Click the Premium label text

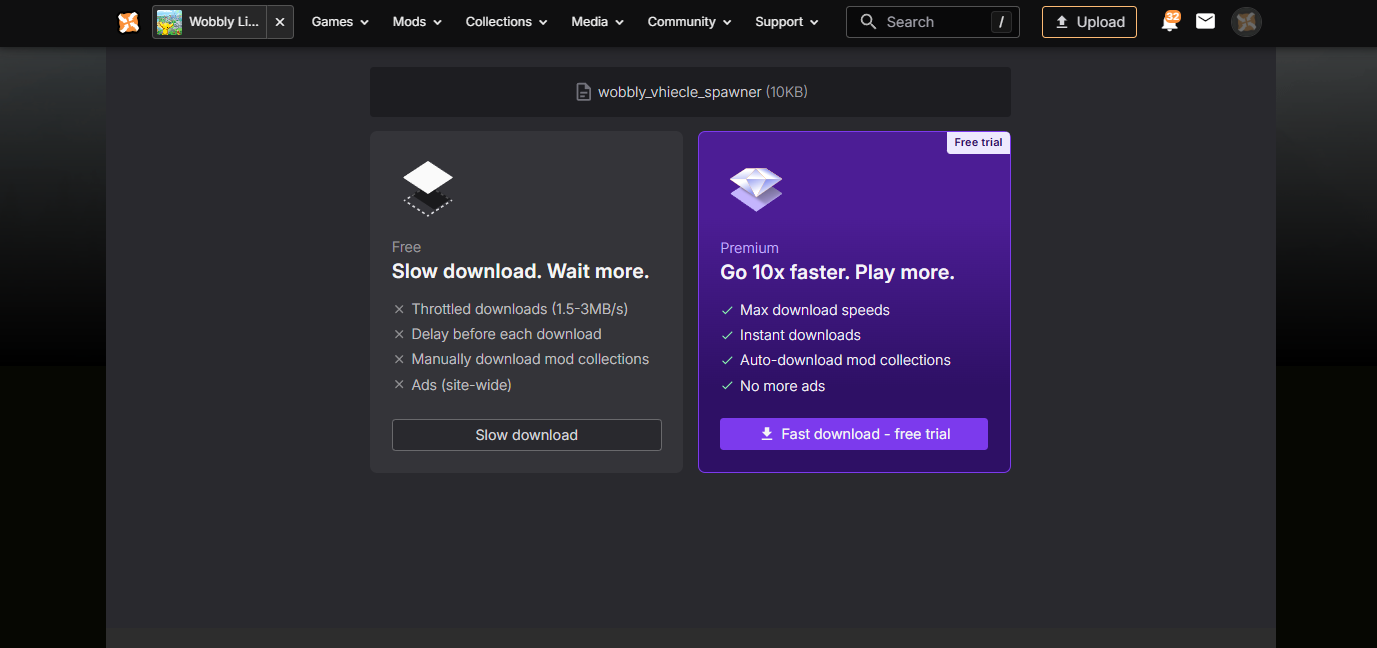click(749, 248)
